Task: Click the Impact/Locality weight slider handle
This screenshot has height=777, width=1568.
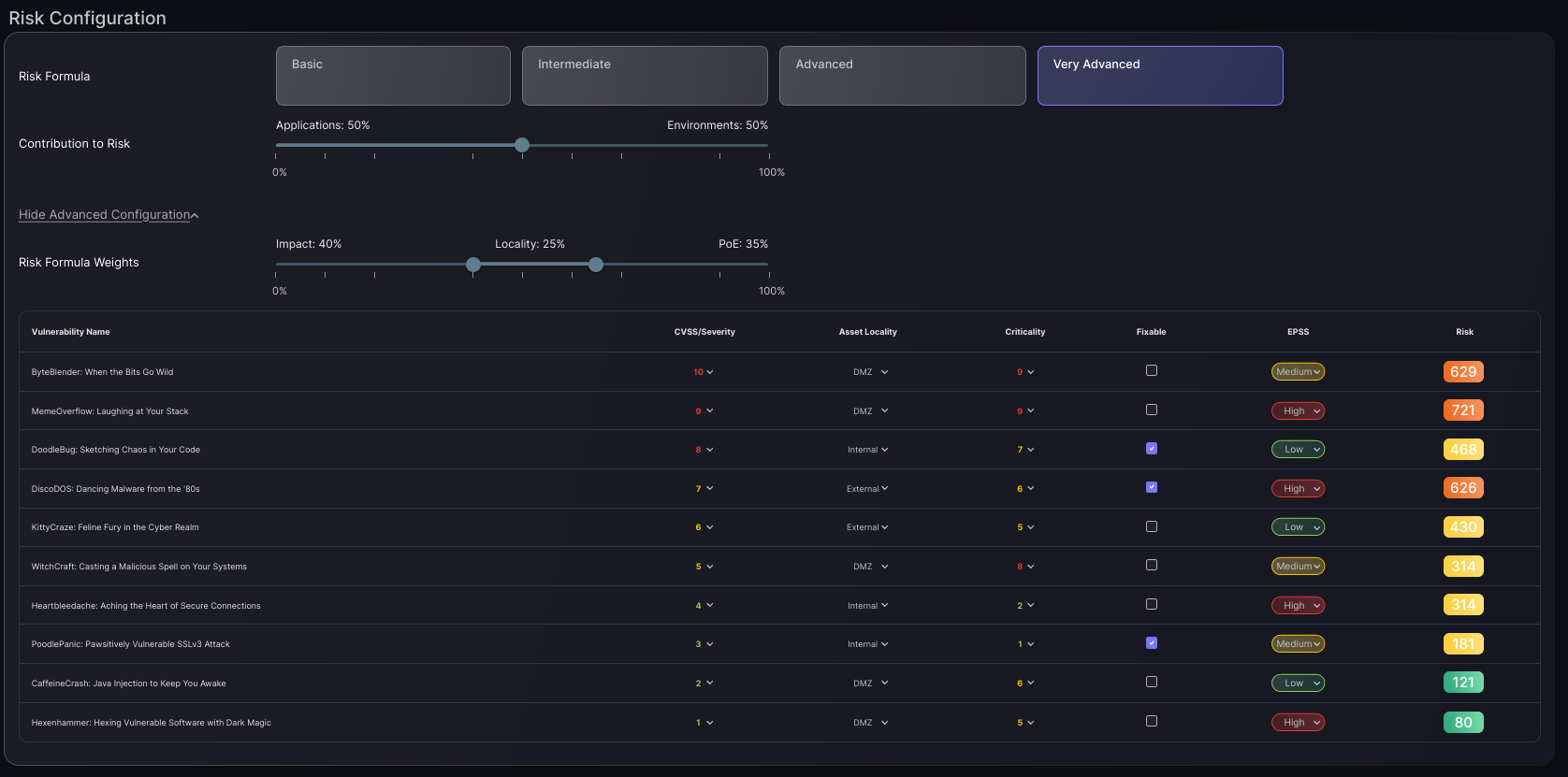Action: click(x=473, y=265)
